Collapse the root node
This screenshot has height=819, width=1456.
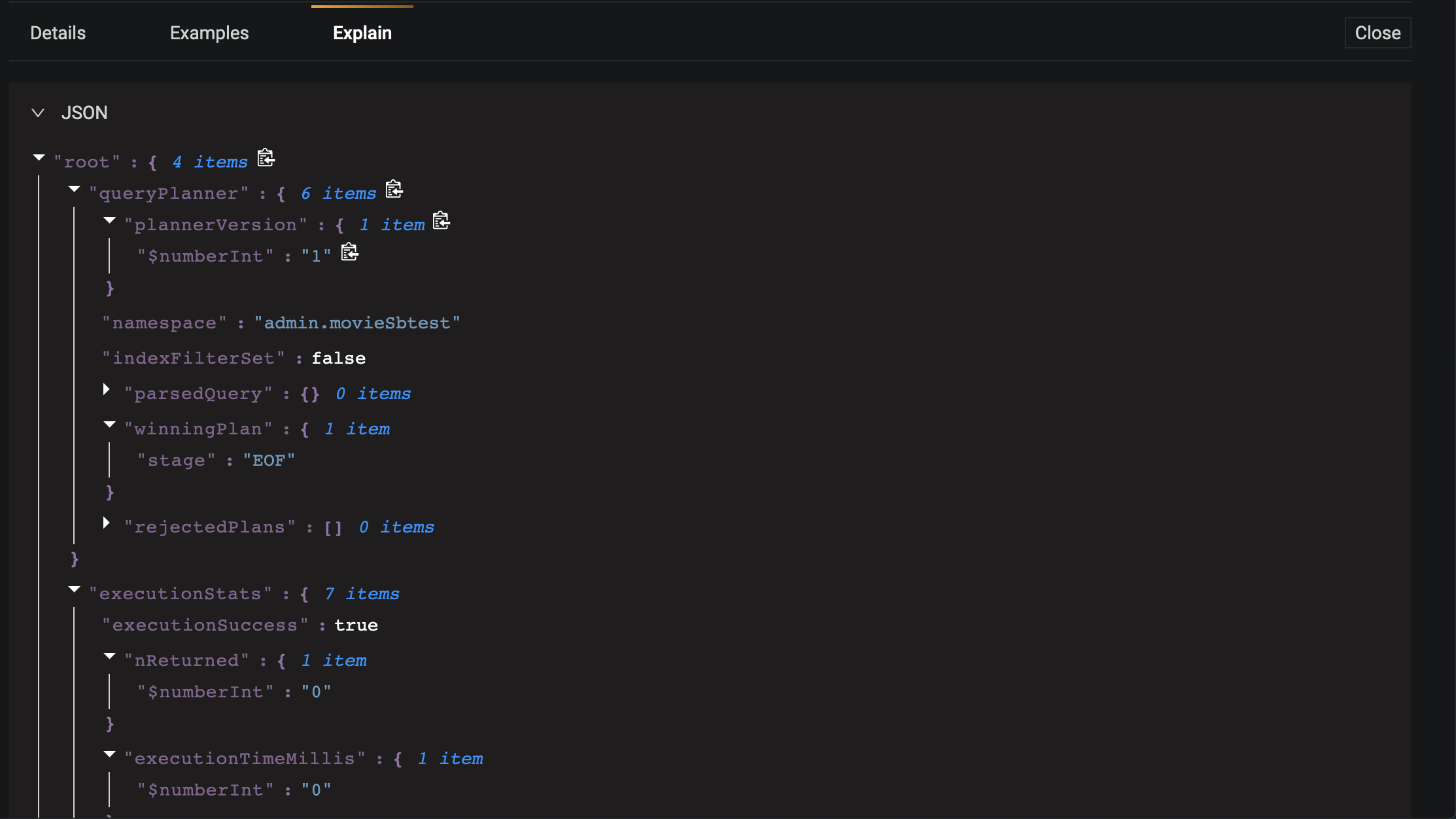(x=39, y=158)
